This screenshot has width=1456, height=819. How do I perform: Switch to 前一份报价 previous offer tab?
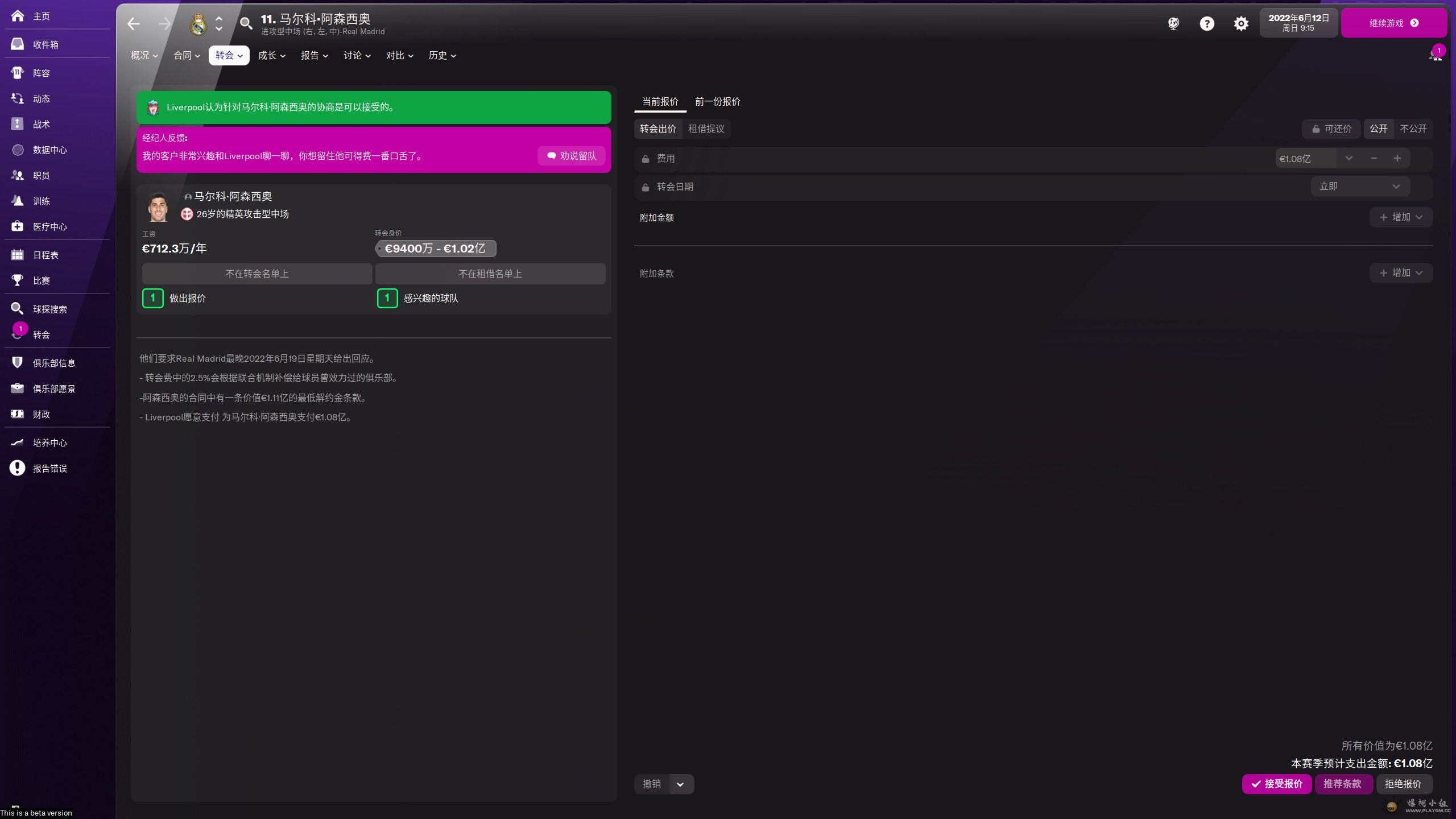pos(718,102)
